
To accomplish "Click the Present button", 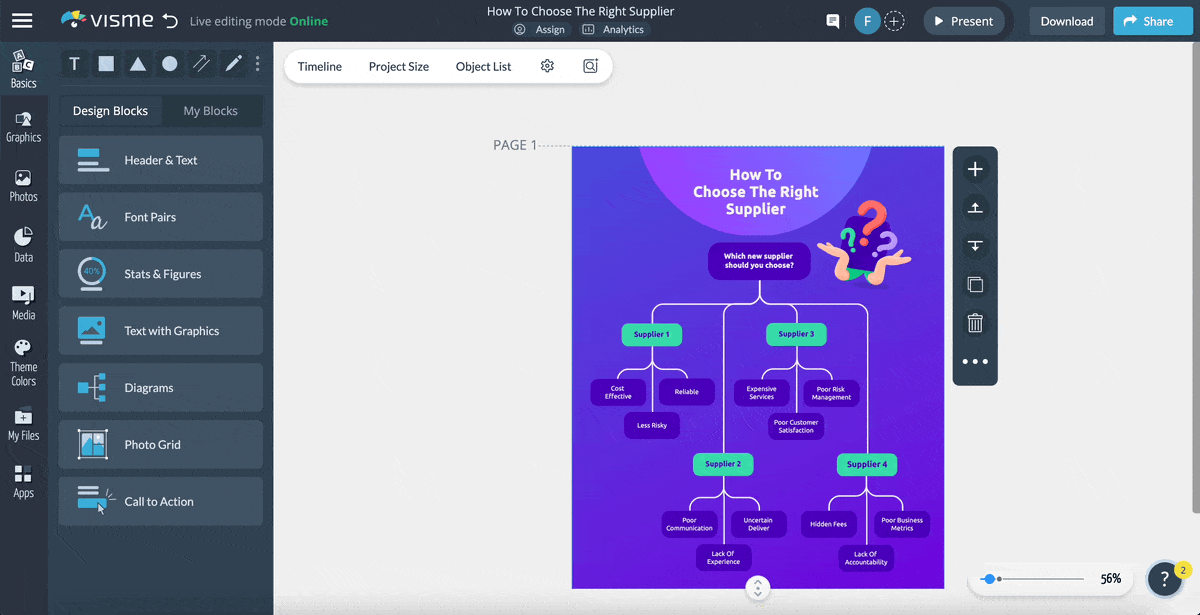I will [x=963, y=20].
